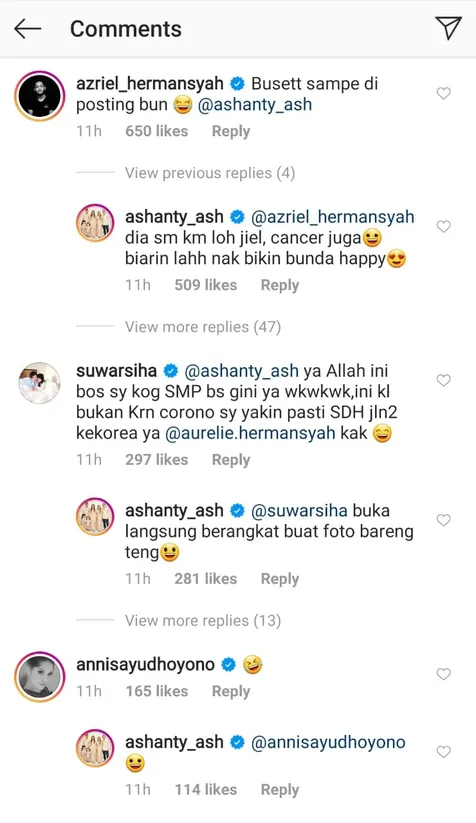Screen dimensions: 476x823
Task: Reply to azriel_hermansyah's comment
Action: 231,131
